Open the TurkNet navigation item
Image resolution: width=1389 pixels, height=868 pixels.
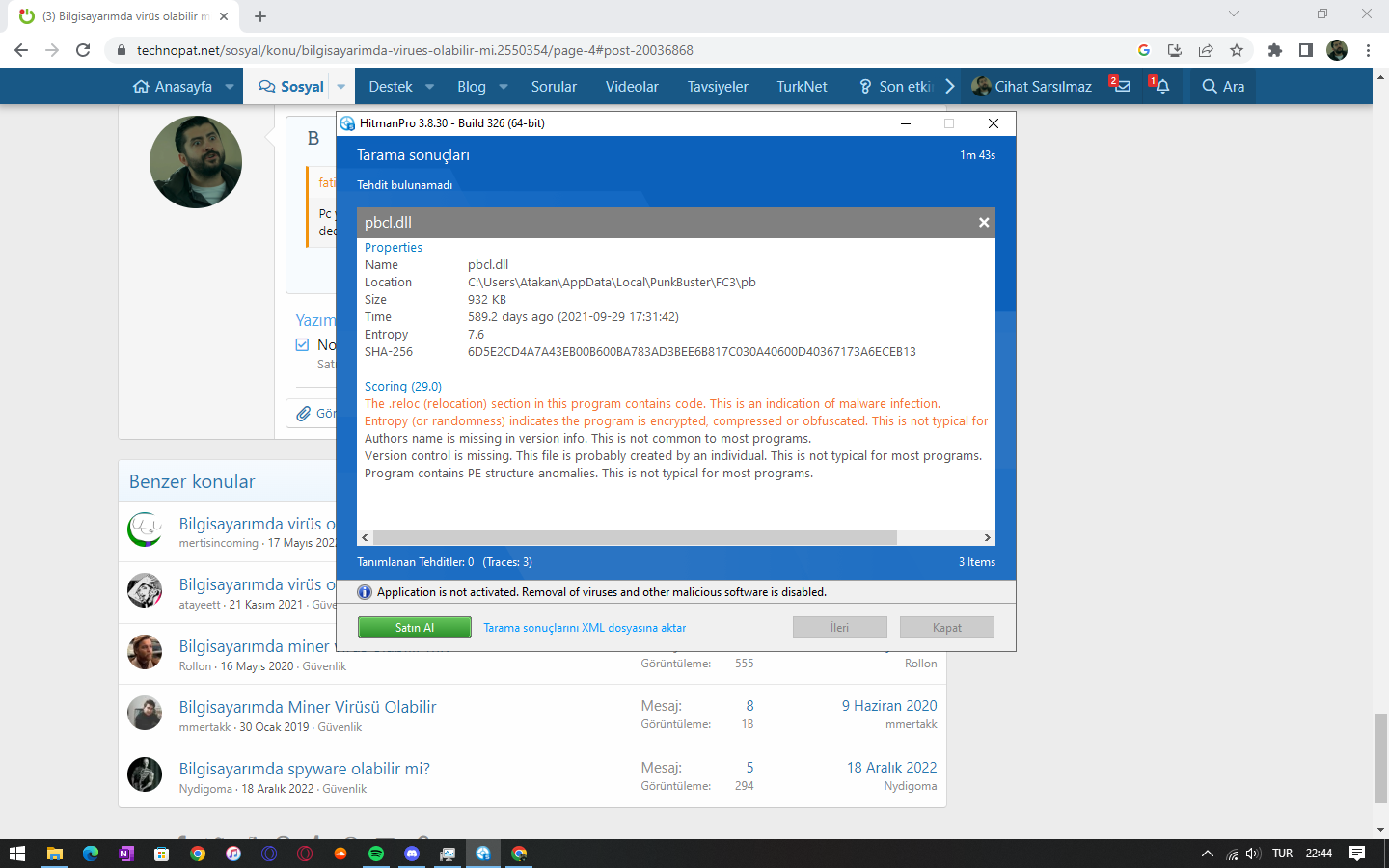pos(803,86)
